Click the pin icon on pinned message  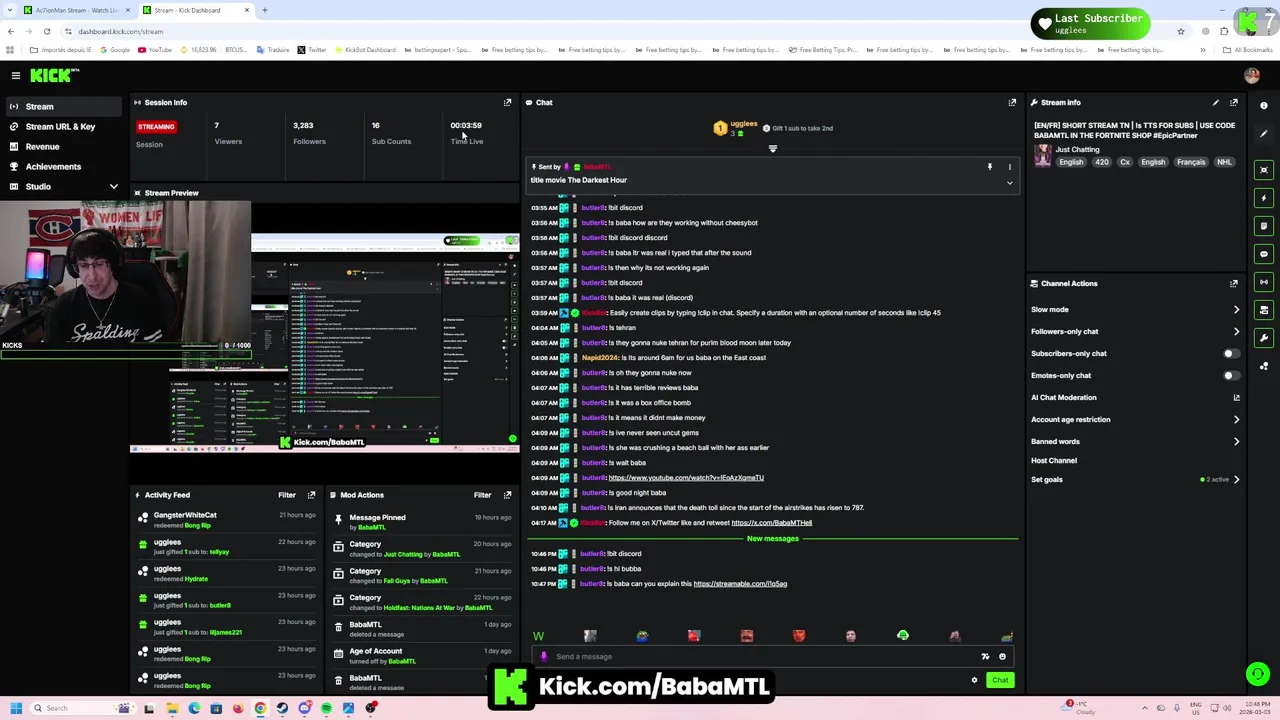(990, 167)
